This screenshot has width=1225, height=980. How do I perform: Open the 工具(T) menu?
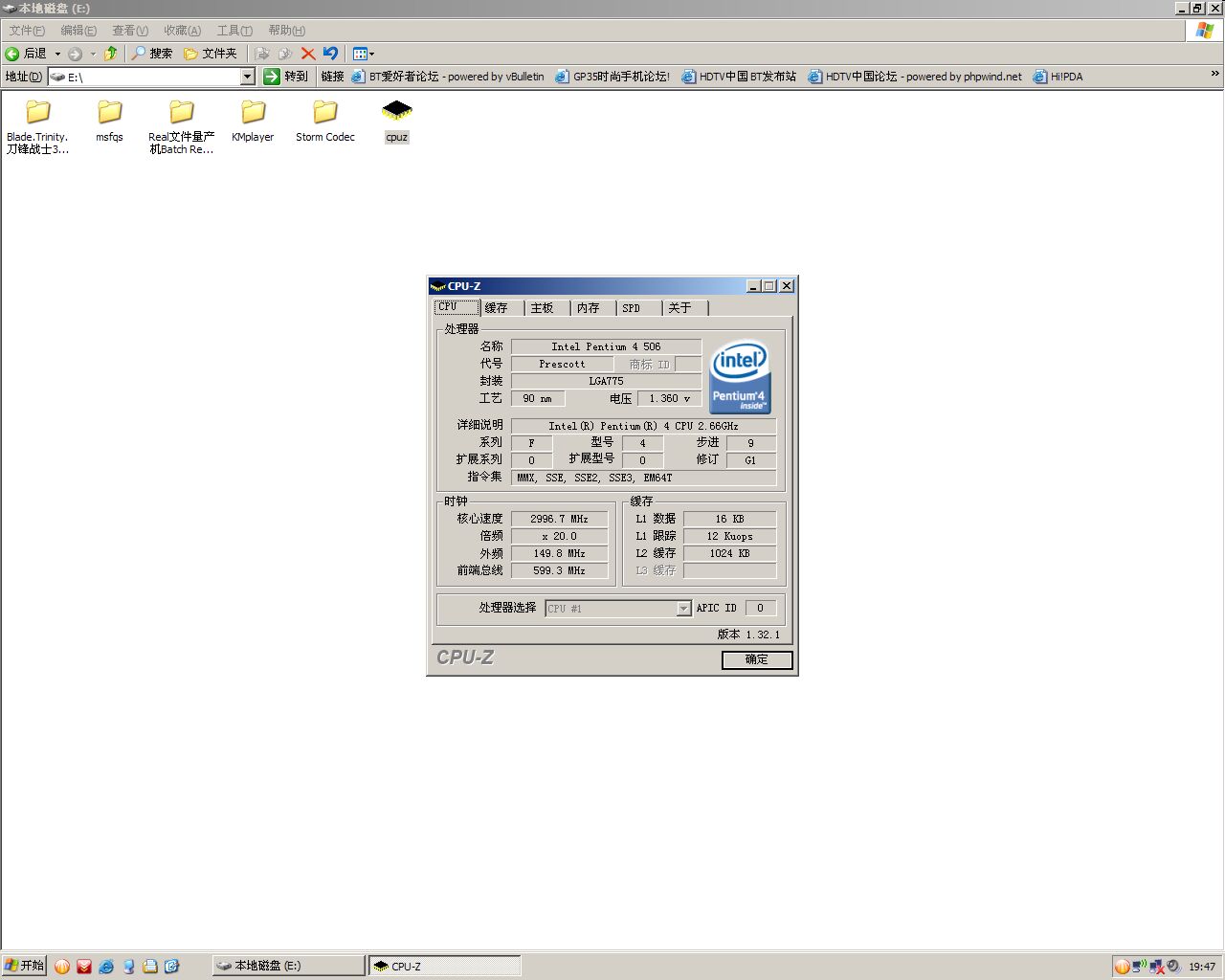(234, 31)
